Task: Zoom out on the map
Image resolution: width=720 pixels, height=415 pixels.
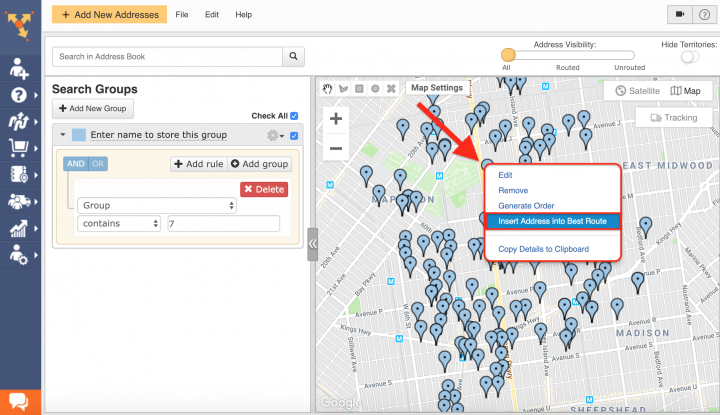Action: click(336, 148)
